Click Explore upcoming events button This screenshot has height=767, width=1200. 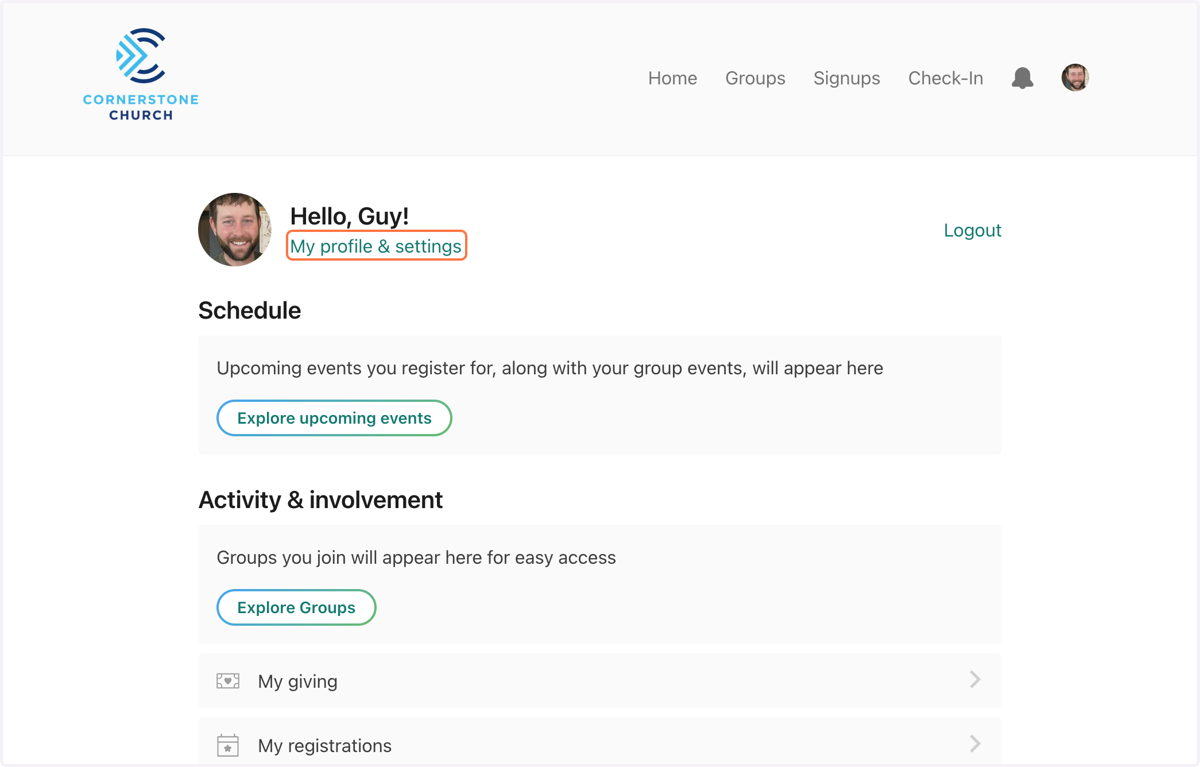[334, 418]
